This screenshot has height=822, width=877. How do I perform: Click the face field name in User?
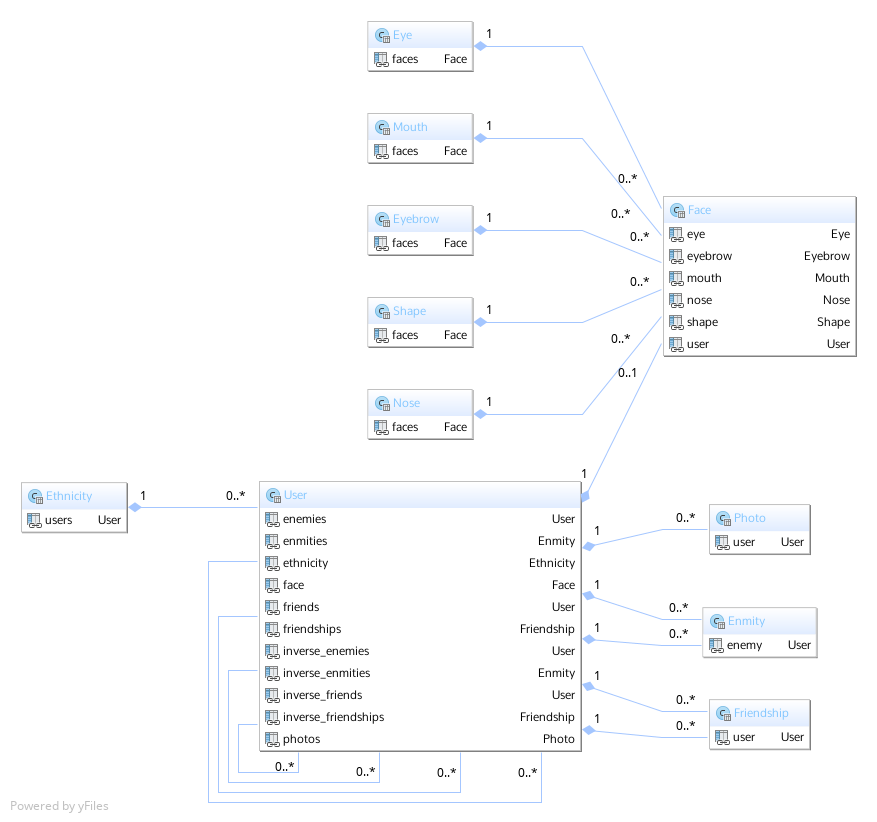coord(294,585)
